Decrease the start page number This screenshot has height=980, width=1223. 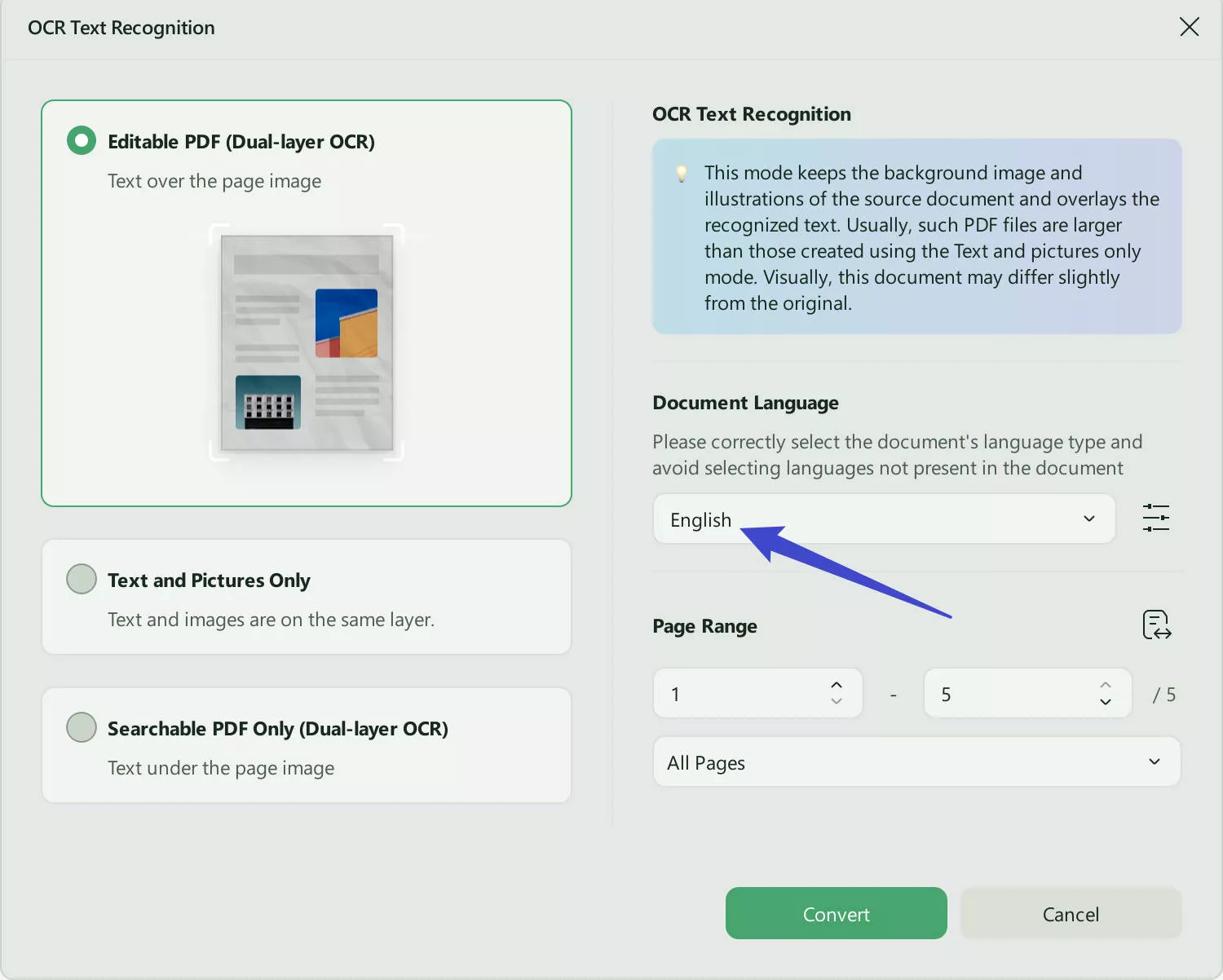pos(837,702)
